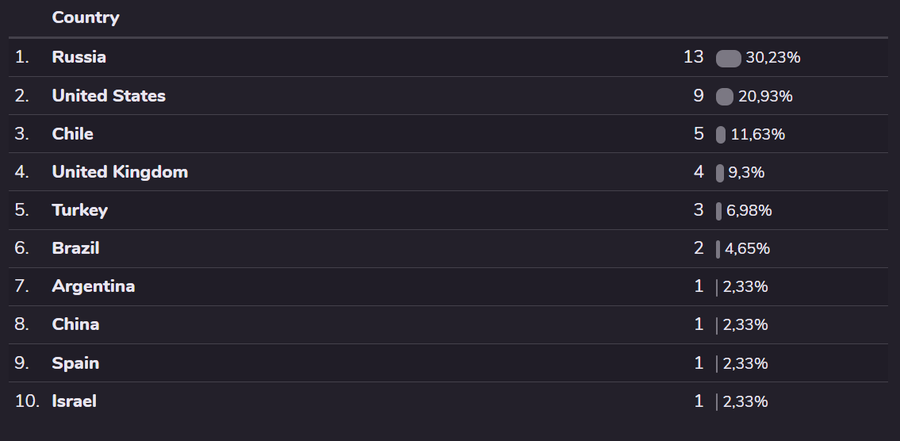
Task: Click Russia's 30,23% percentage bar
Action: 728,58
